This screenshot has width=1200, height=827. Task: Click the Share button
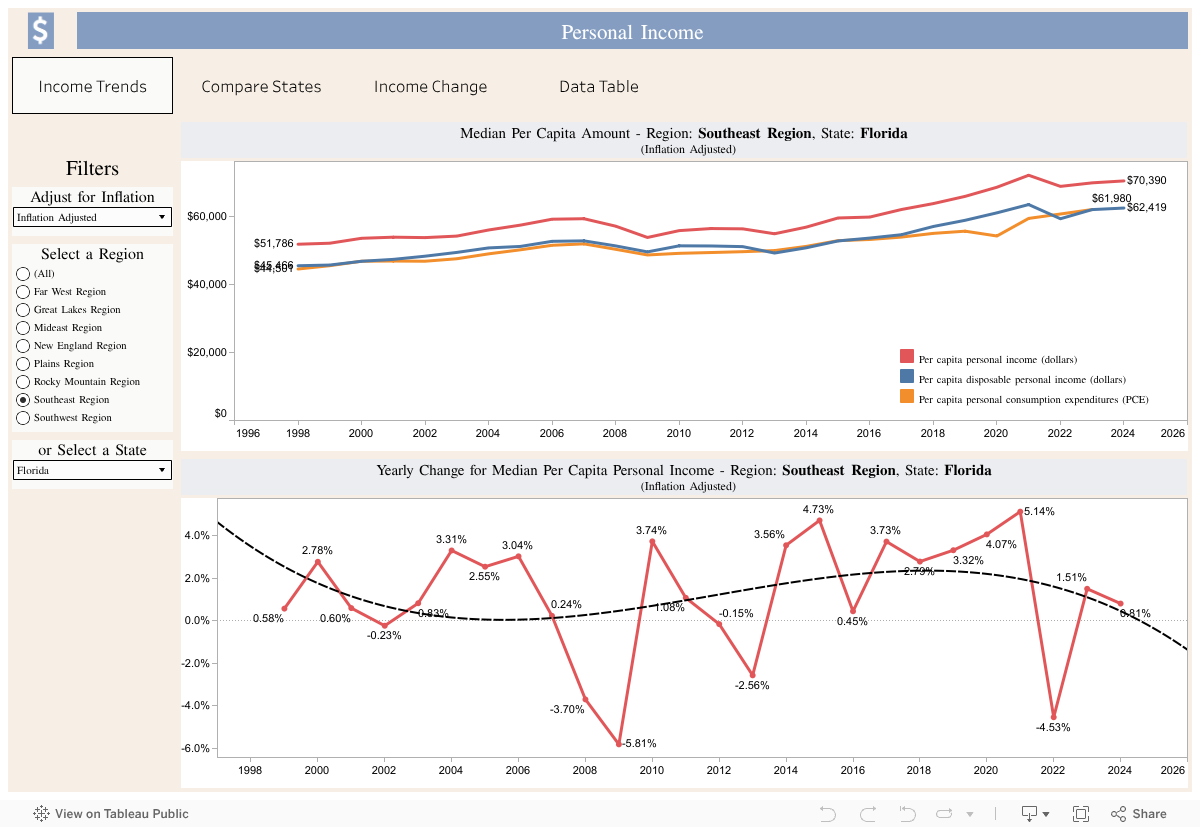click(x=1139, y=813)
